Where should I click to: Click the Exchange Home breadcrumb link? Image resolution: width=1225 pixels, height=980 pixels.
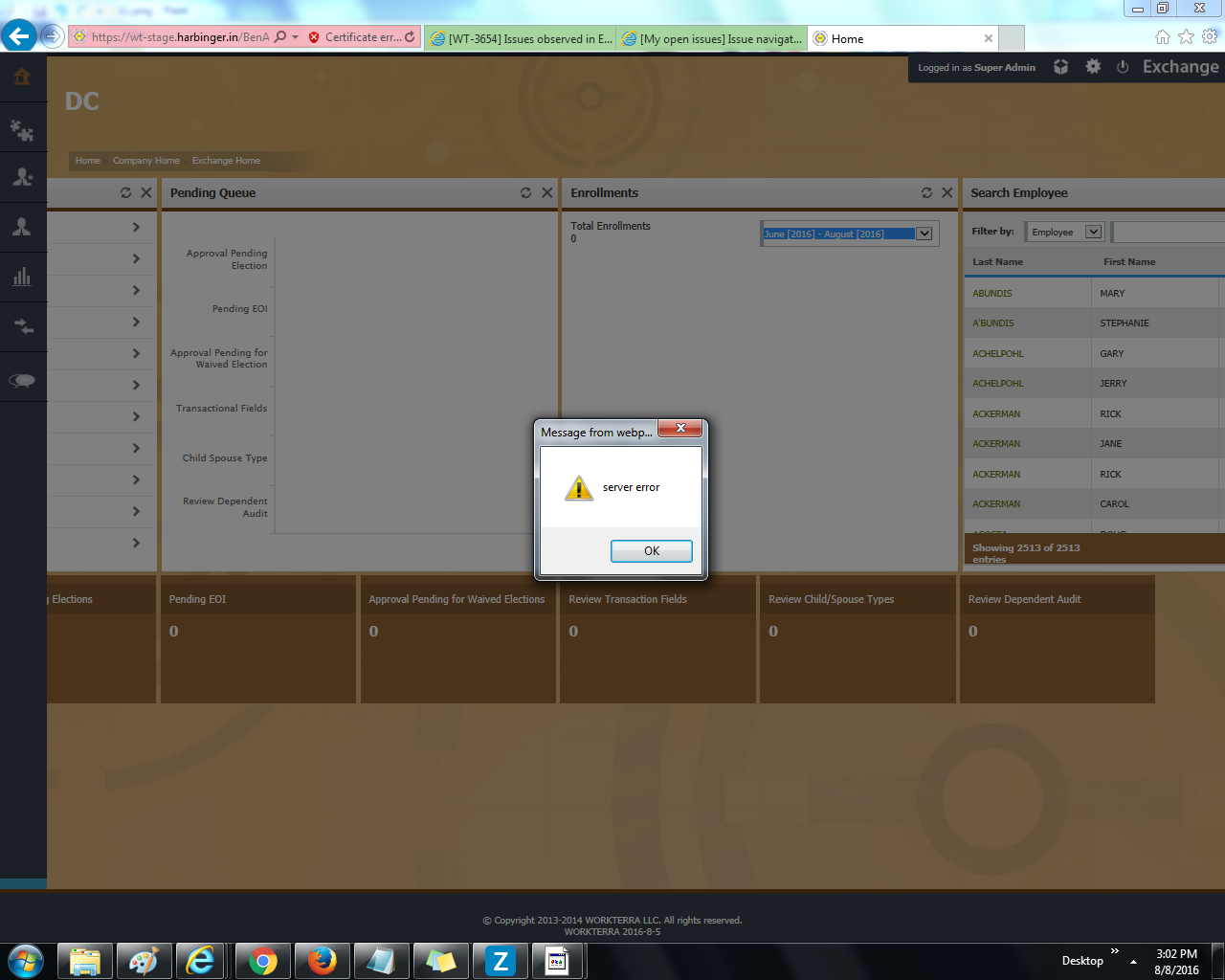226,161
